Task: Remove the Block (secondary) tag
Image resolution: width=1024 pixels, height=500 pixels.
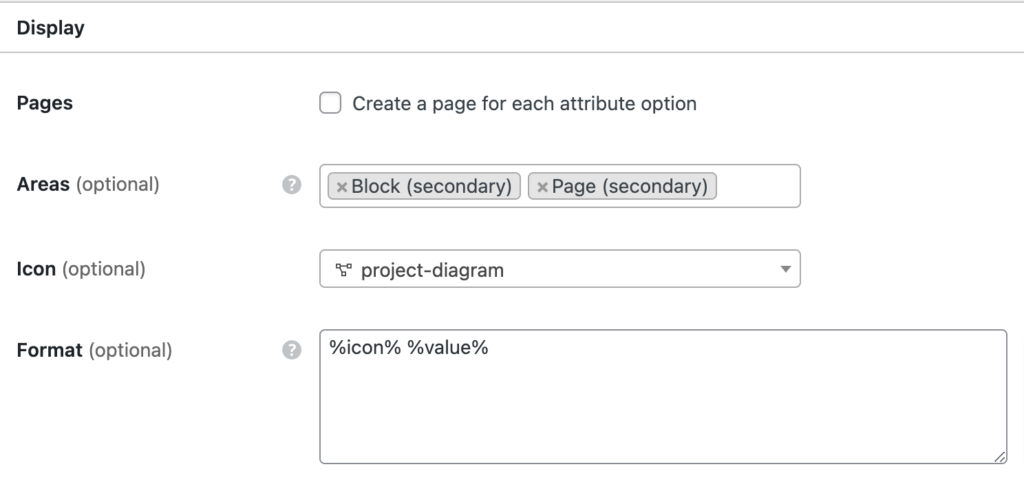Action: [x=342, y=187]
